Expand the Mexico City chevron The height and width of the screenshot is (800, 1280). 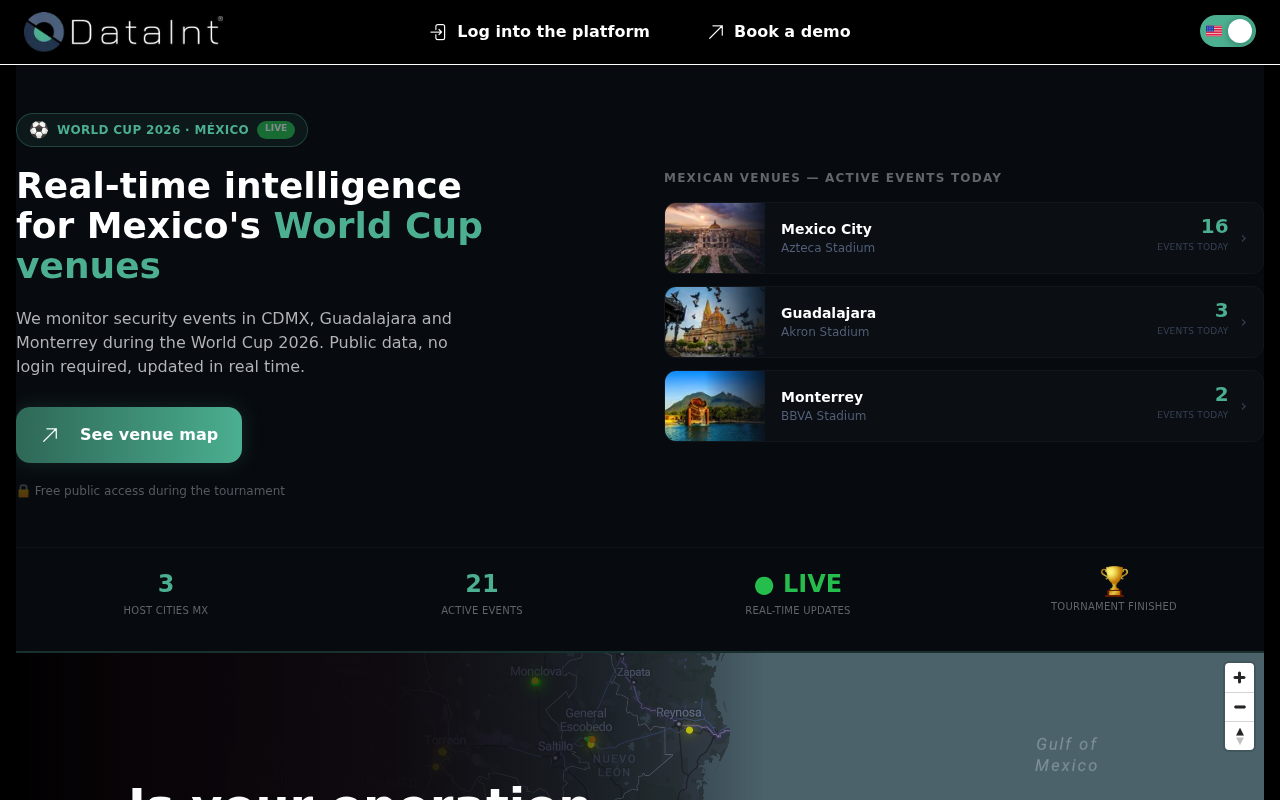pyautogui.click(x=1243, y=238)
